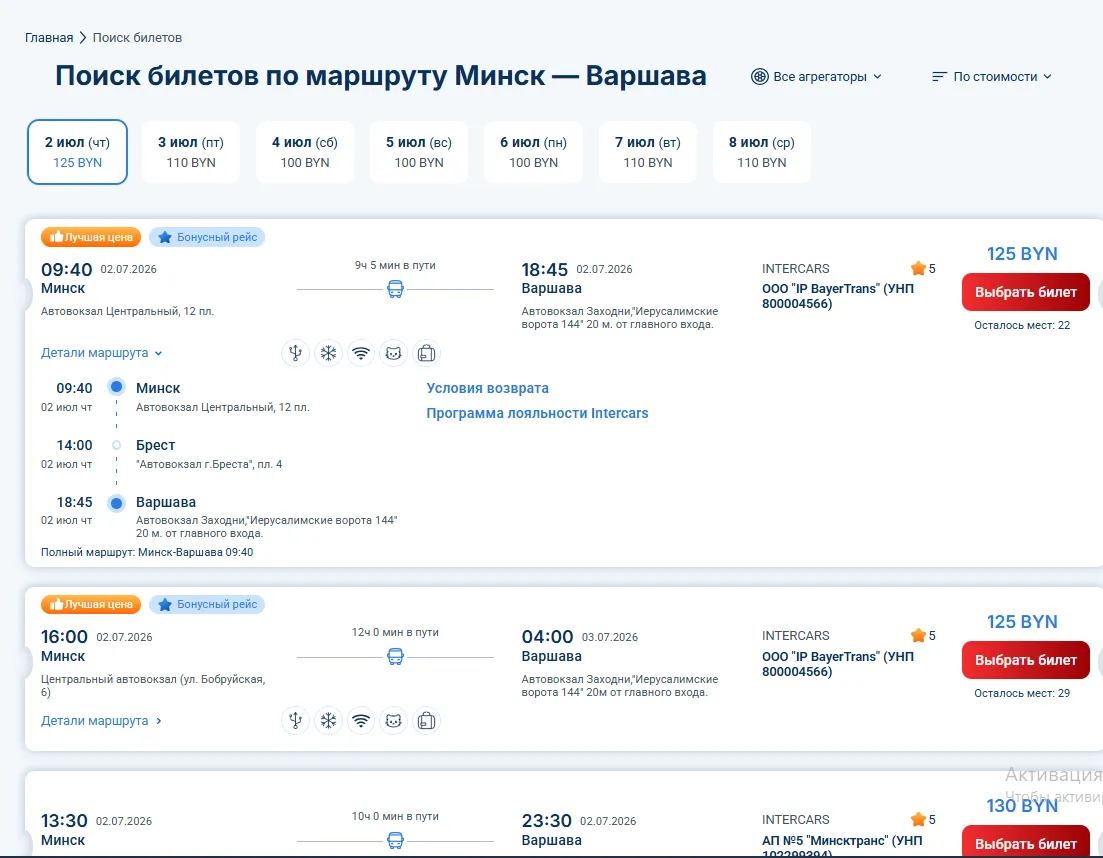
Task: Select the 7 июл (вт) date tab
Action: tap(647, 152)
